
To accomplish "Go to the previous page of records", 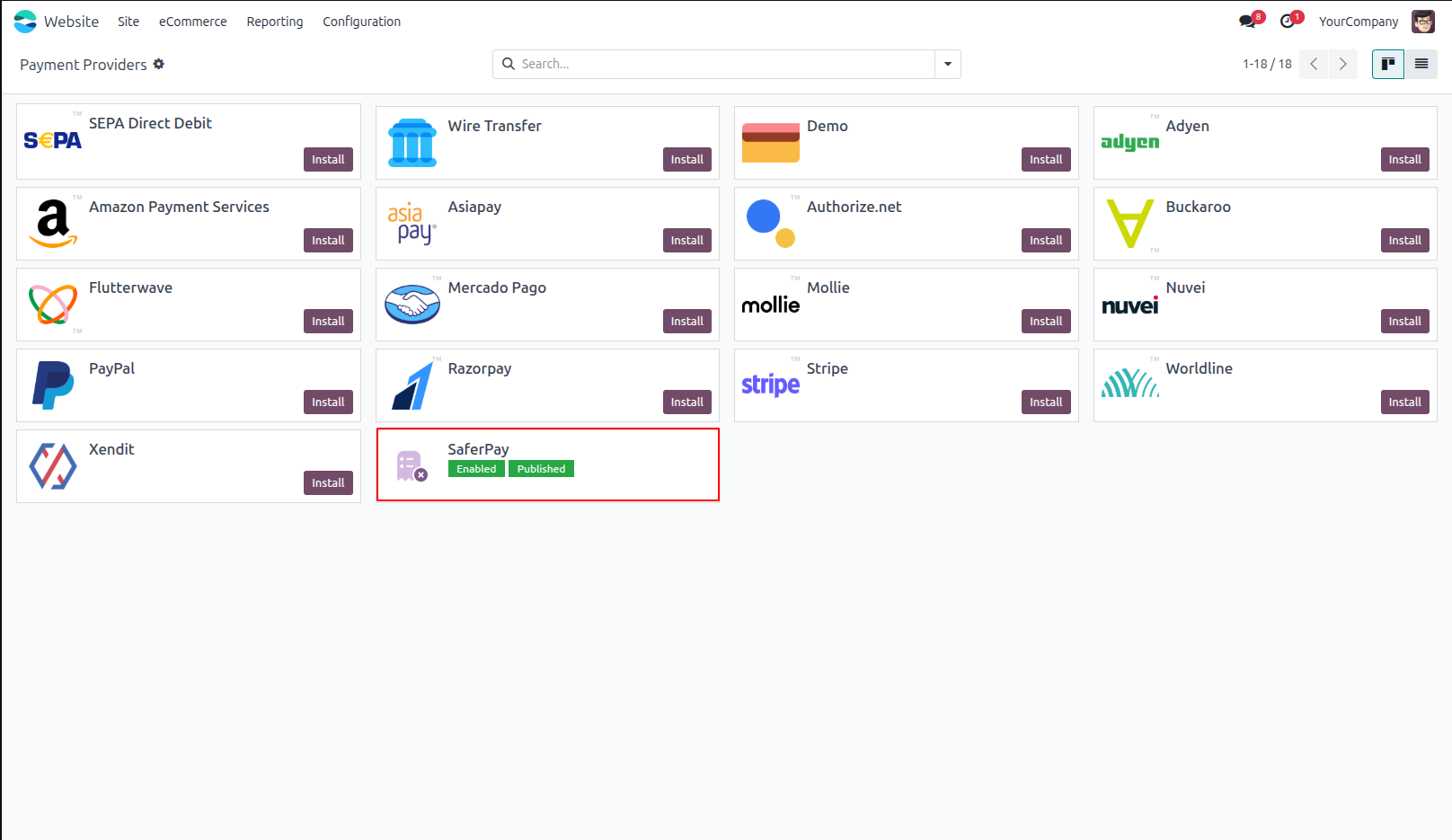I will 1314,64.
